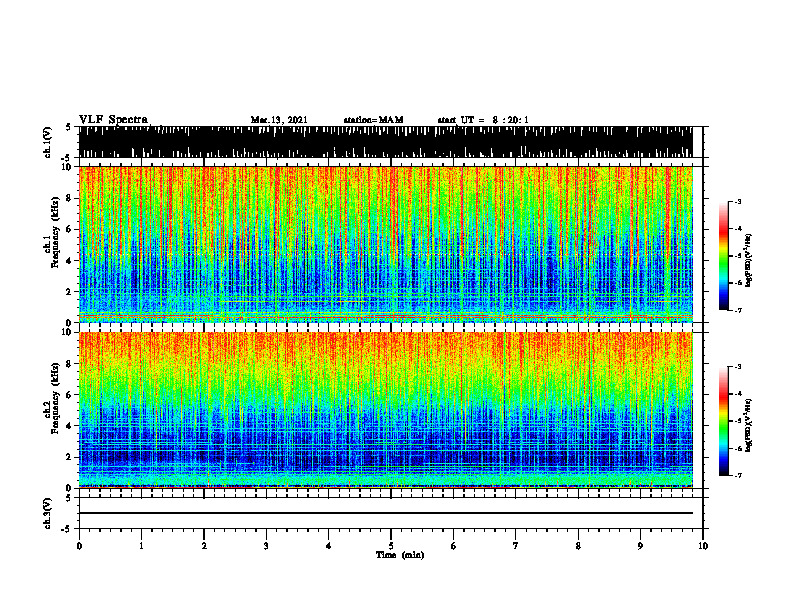Click the "-3" label on ch.2 color scale
Viewport: 792px width, 612px height.
coord(738,367)
